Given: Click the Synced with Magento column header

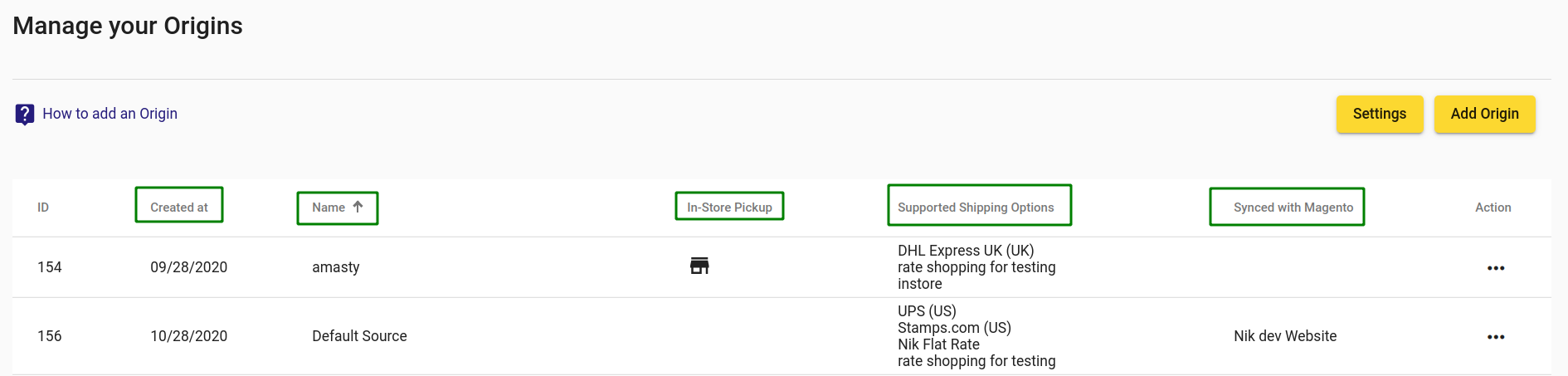Looking at the screenshot, I should coord(1287,207).
